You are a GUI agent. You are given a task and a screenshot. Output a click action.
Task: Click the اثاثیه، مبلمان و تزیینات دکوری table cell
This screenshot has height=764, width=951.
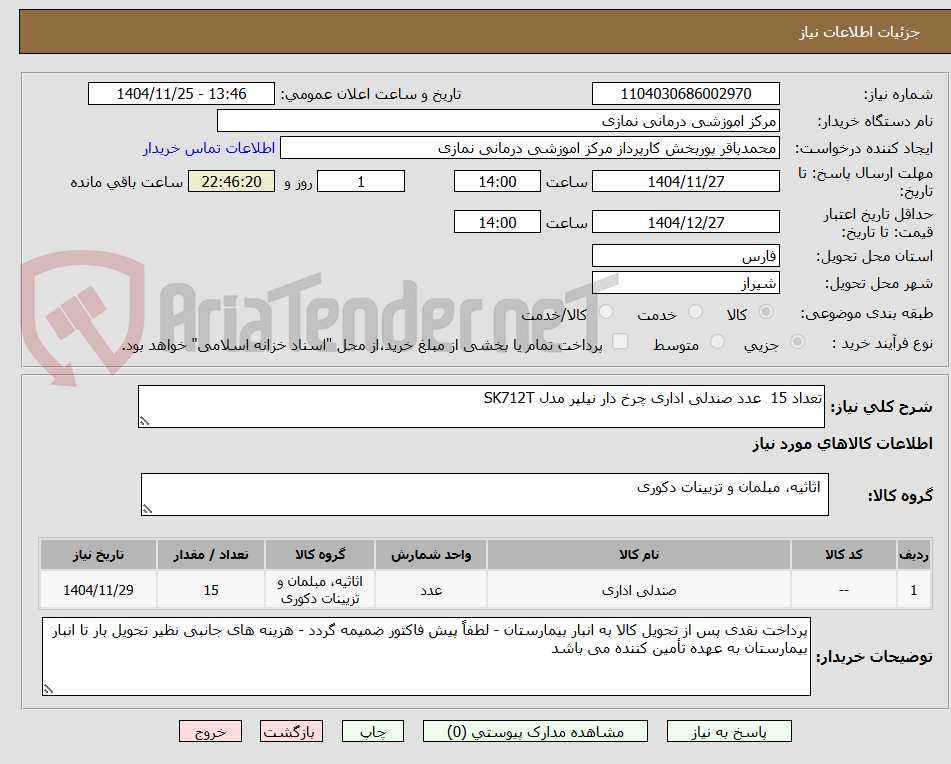320,589
